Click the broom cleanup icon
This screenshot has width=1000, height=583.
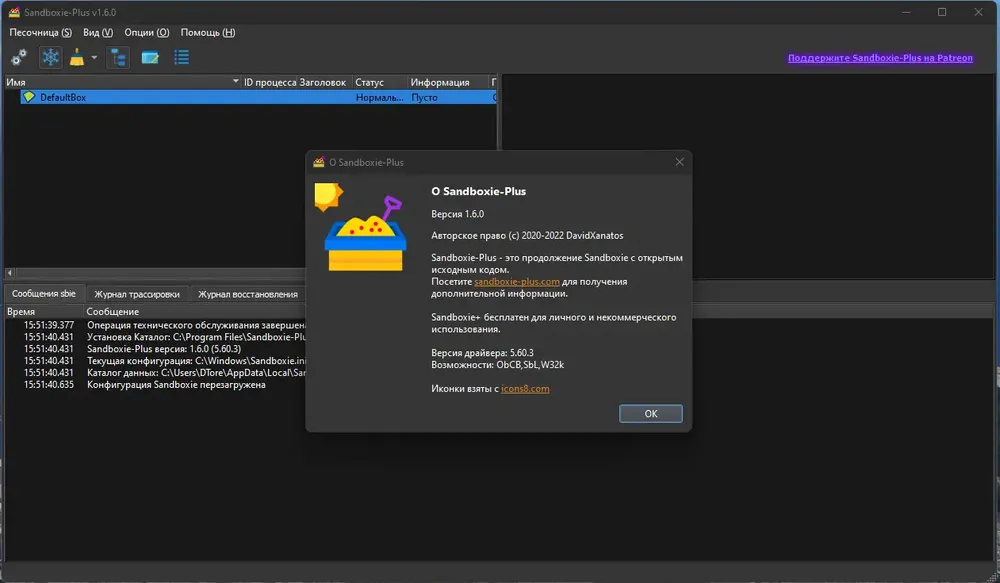click(77, 57)
